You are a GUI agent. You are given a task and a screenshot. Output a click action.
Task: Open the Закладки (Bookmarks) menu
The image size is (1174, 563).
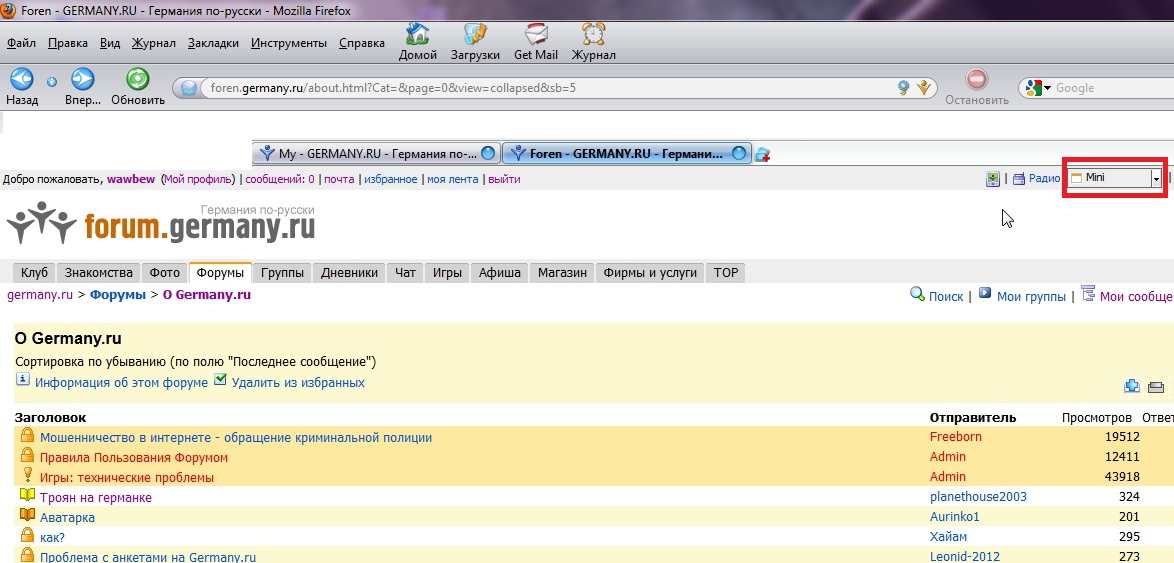coord(213,43)
